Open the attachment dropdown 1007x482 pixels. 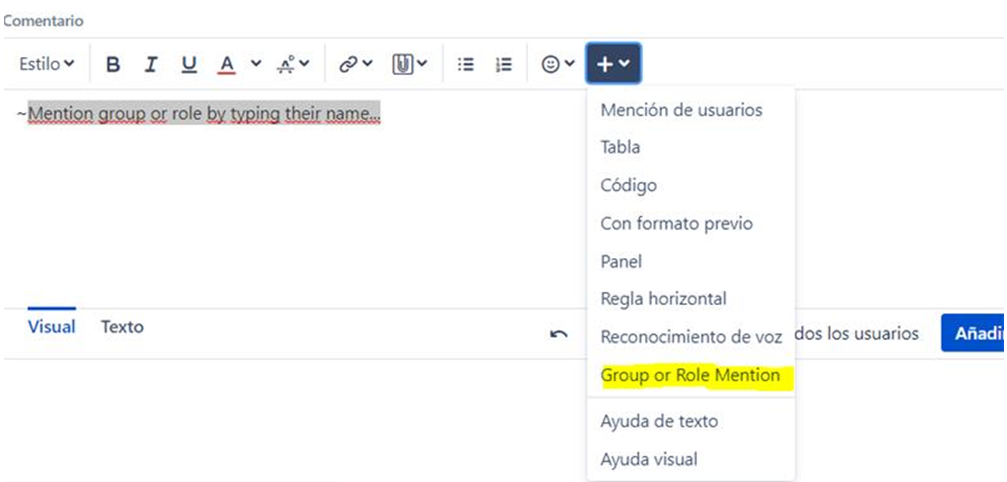[409, 64]
